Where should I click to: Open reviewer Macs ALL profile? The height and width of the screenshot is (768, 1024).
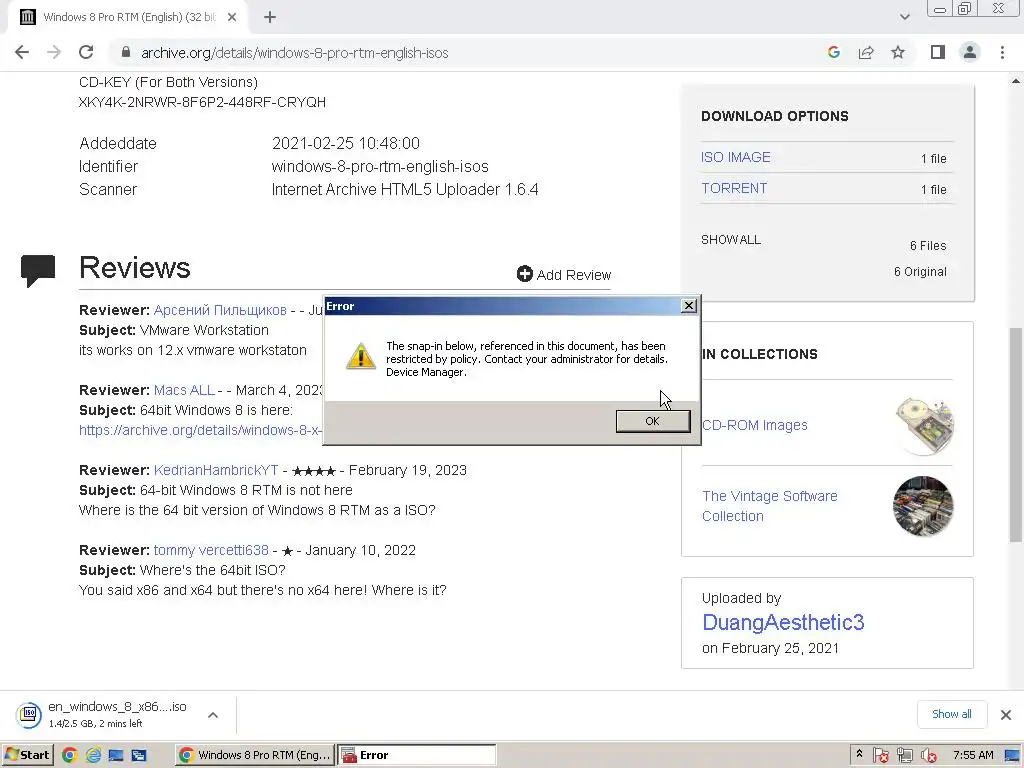click(x=184, y=390)
